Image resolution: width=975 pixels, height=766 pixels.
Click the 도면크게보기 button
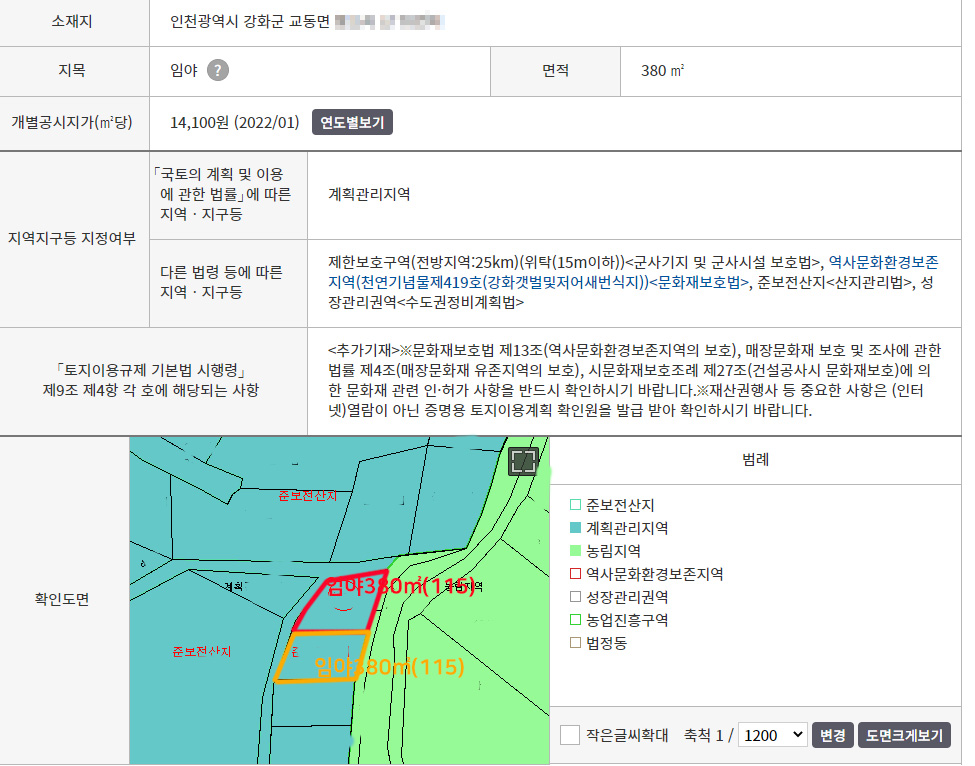coord(904,735)
